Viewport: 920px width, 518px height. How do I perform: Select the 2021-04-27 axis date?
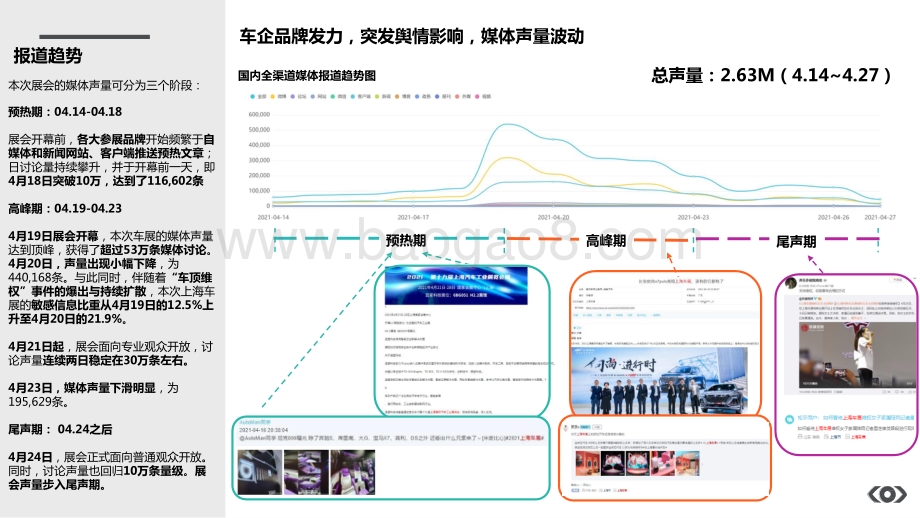pos(880,217)
